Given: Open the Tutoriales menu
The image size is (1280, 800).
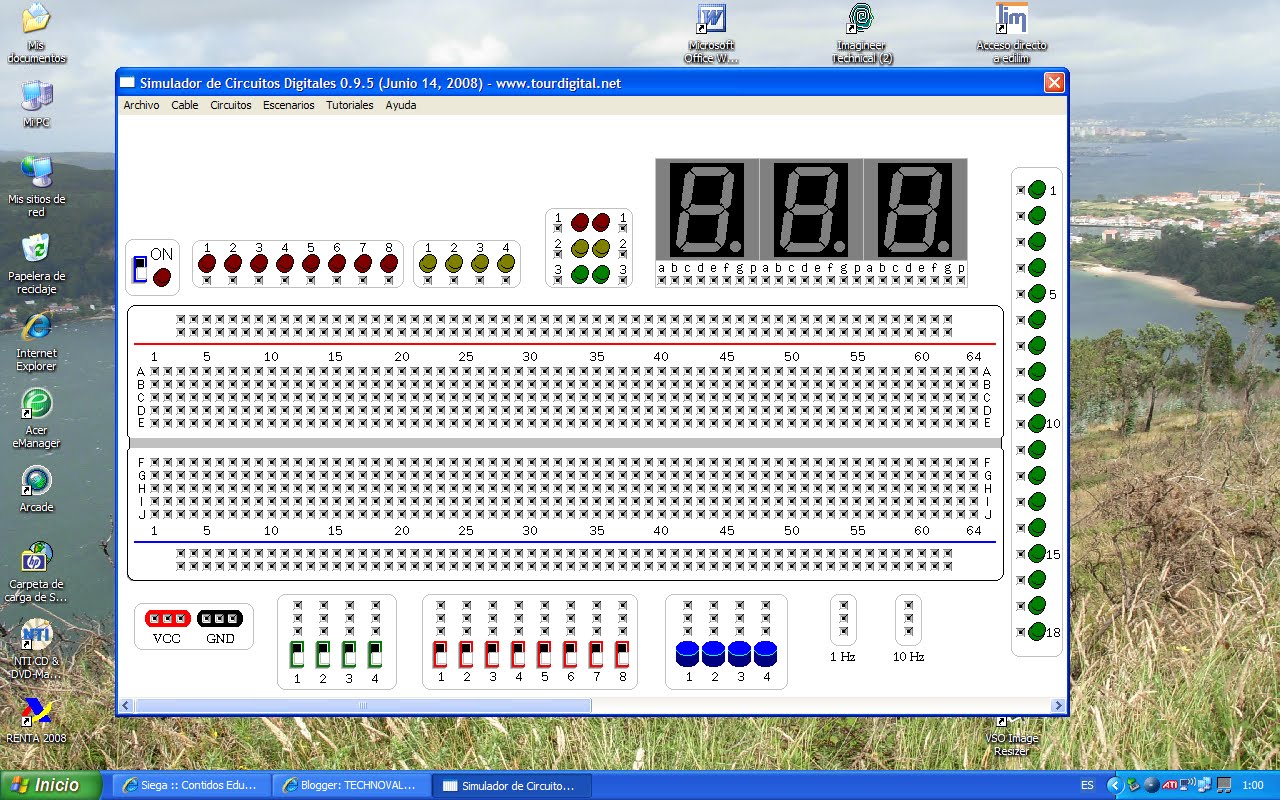Looking at the screenshot, I should point(349,104).
